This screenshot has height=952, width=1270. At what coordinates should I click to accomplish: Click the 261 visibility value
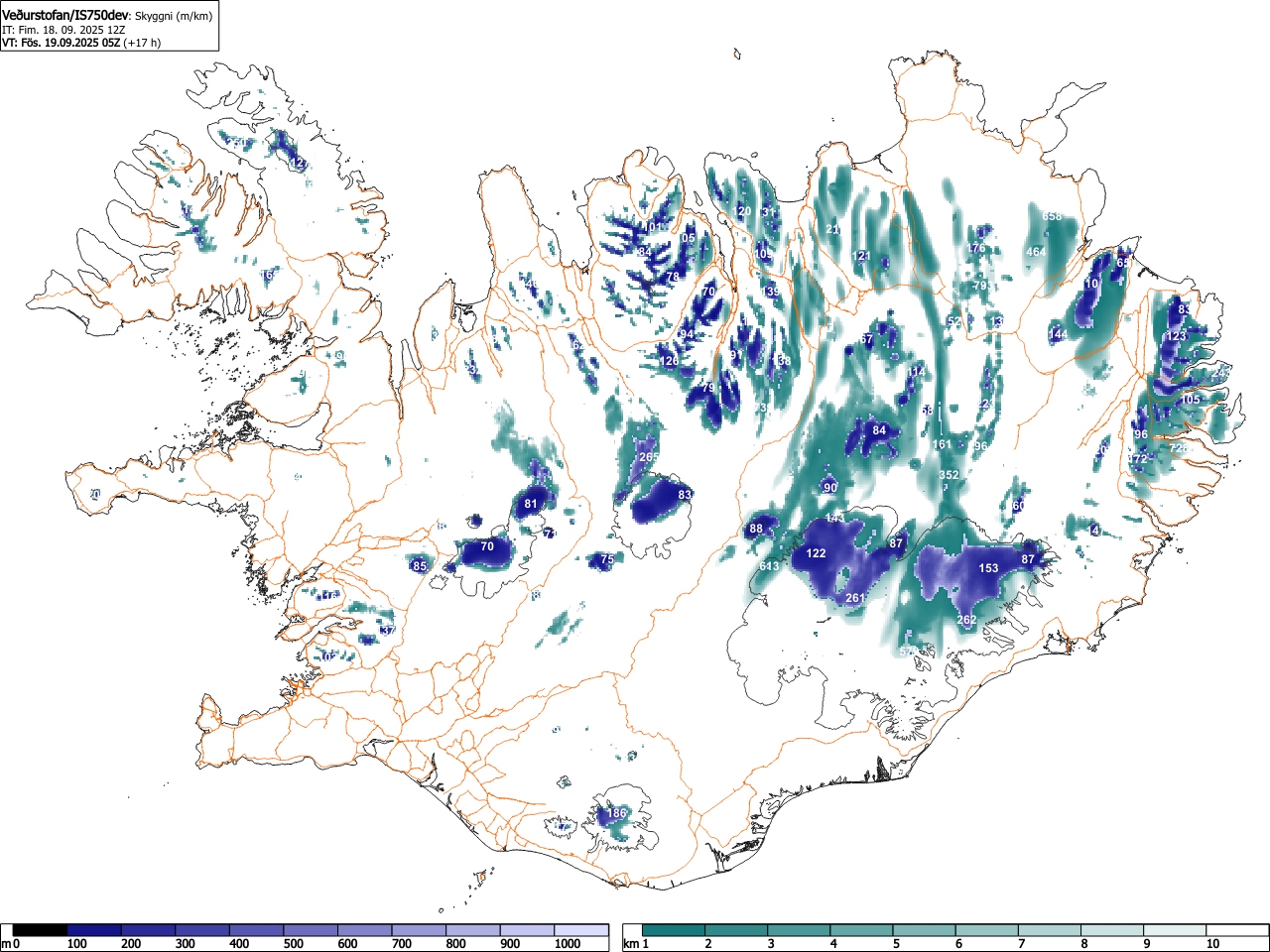click(855, 598)
